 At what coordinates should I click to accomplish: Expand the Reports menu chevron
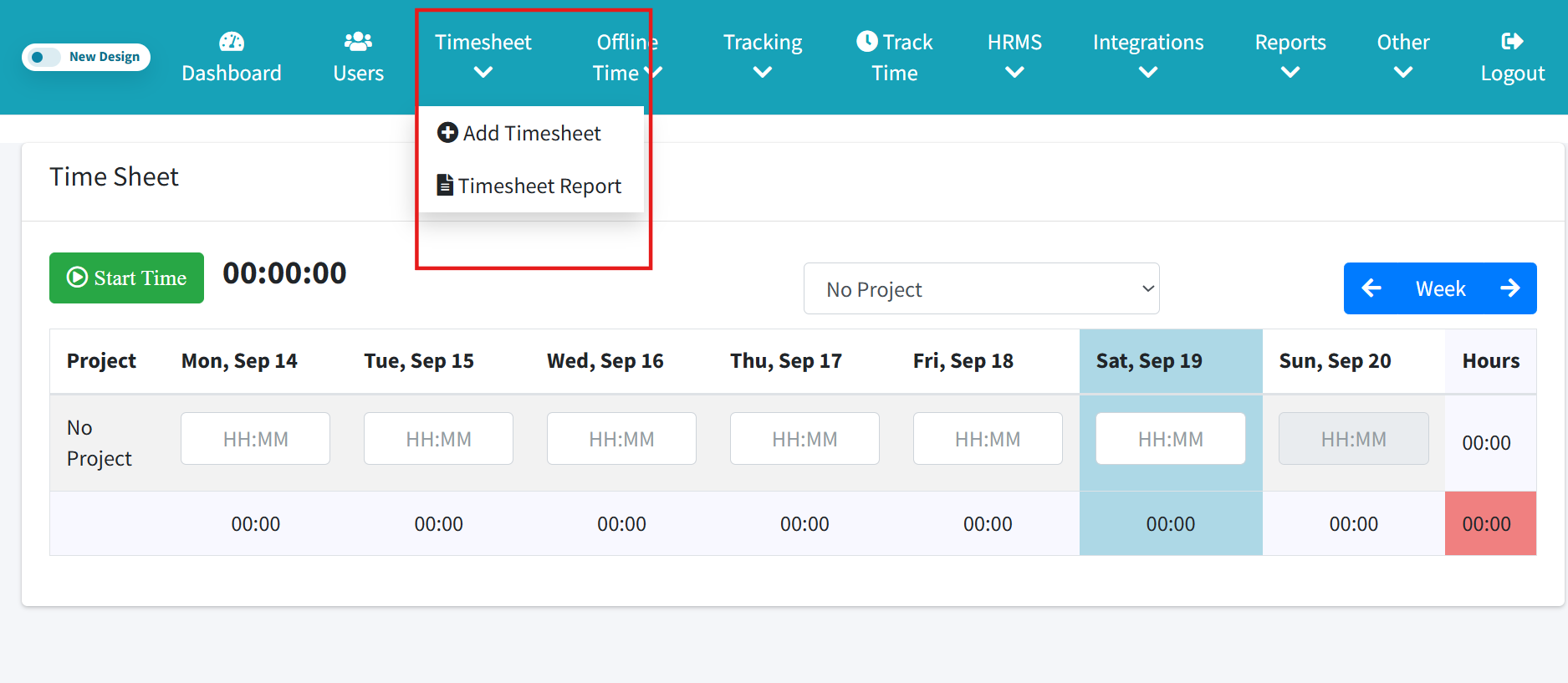[x=1290, y=73]
